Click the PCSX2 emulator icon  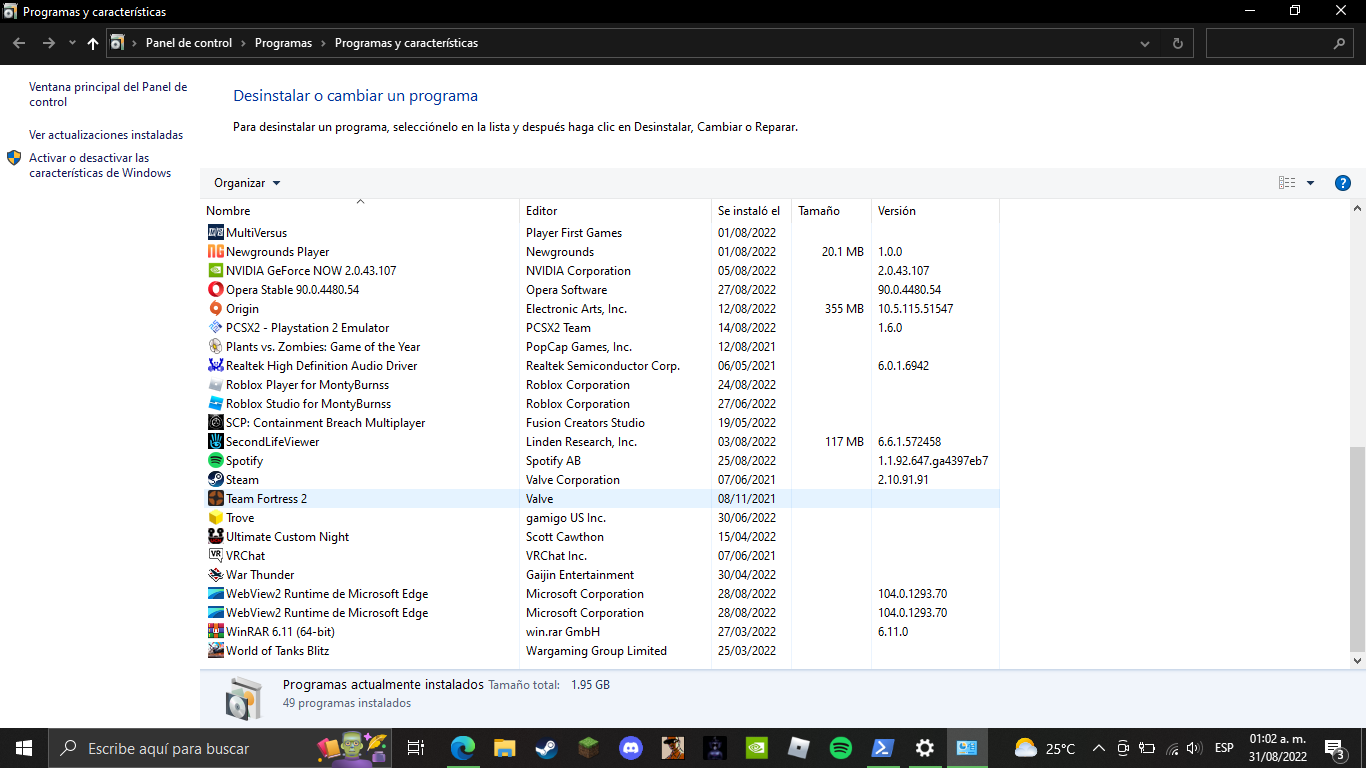tap(215, 328)
